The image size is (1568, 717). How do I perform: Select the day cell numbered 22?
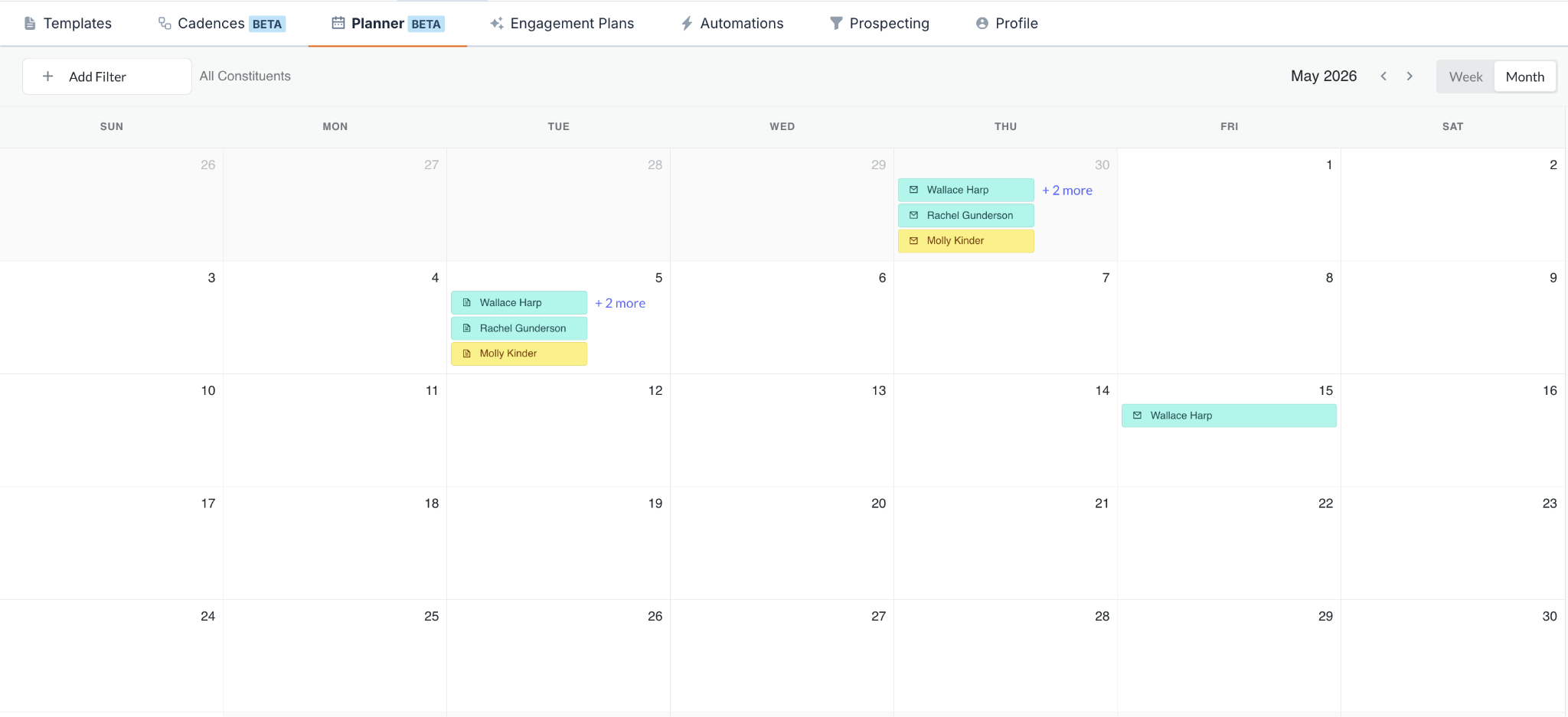click(1229, 543)
